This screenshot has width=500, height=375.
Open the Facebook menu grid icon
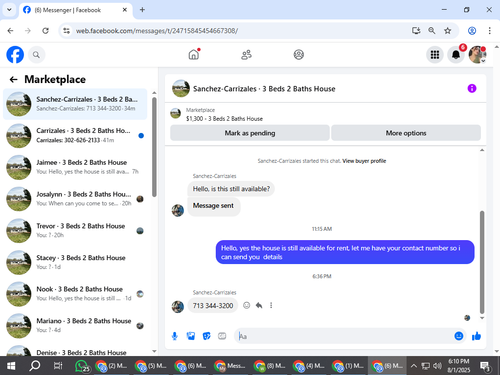[435, 55]
